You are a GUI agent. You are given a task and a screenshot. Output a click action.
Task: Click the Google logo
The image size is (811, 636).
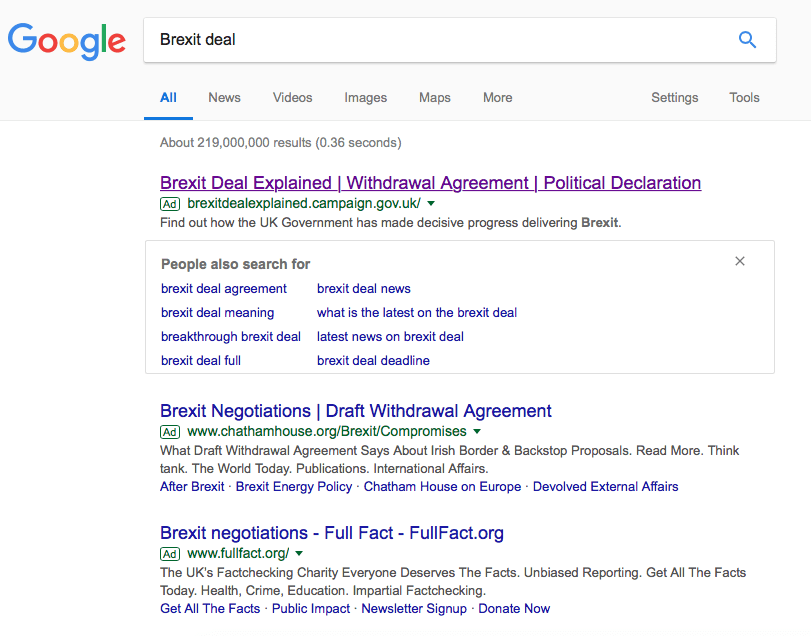coord(67,41)
